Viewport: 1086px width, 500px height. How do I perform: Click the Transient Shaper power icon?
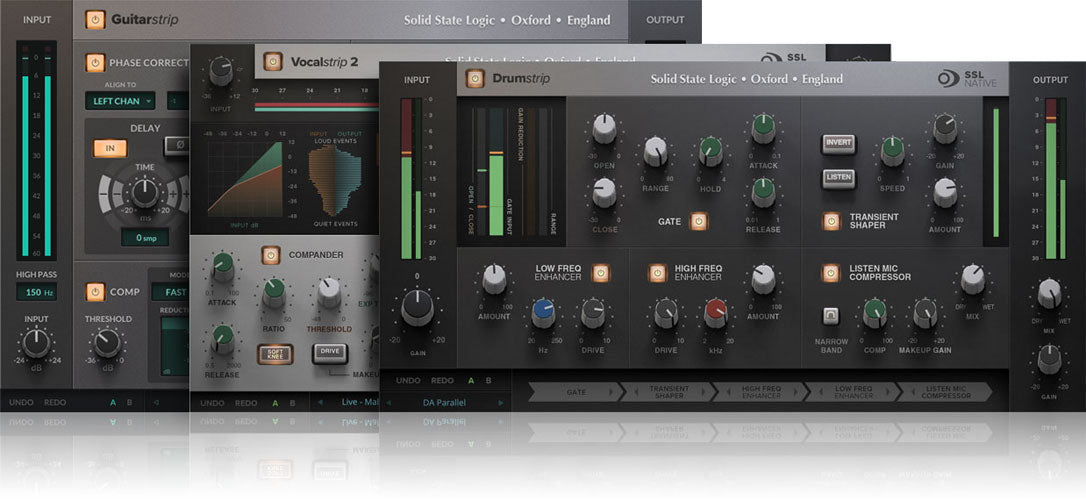coord(830,221)
